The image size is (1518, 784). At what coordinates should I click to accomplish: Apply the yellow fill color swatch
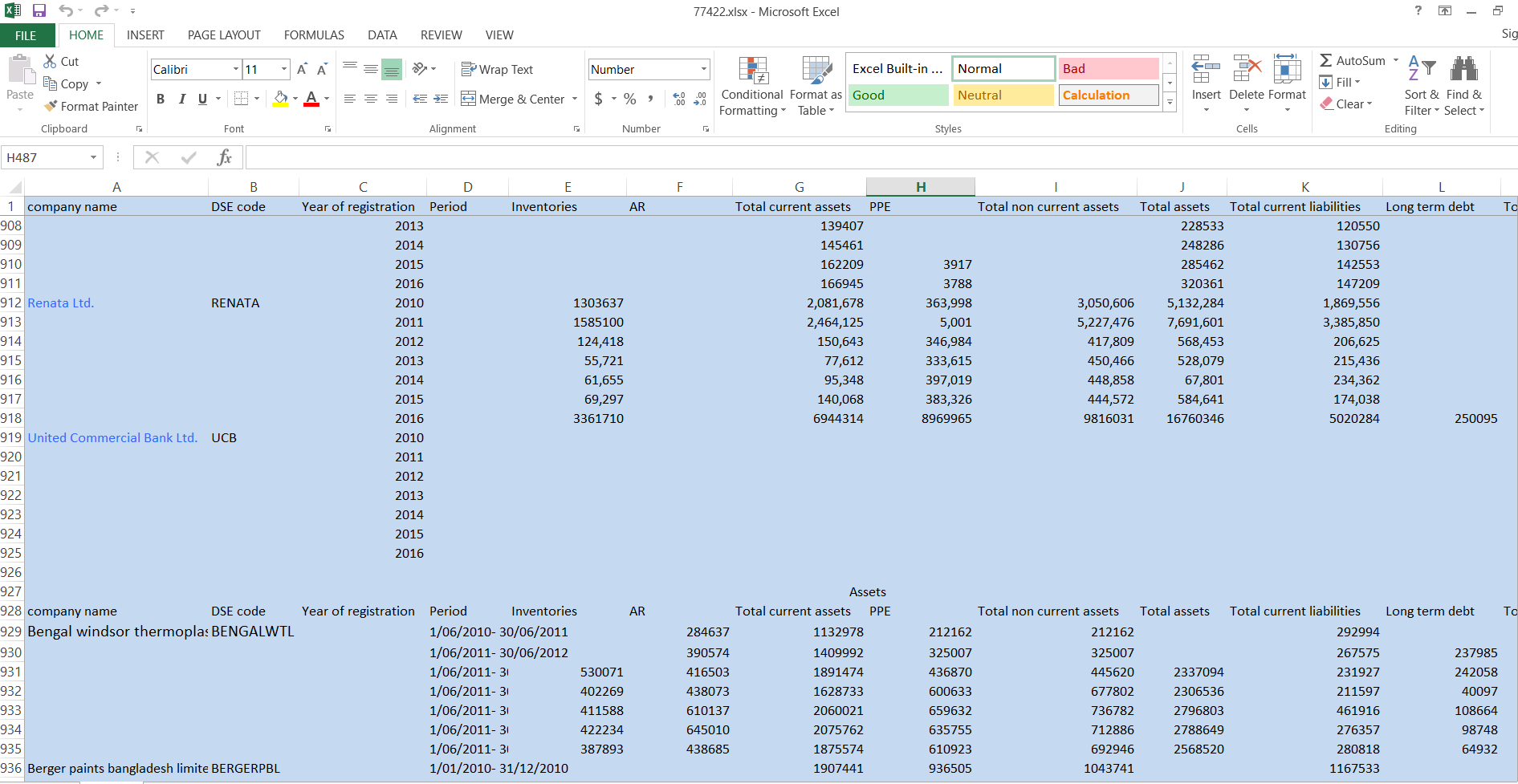280,99
